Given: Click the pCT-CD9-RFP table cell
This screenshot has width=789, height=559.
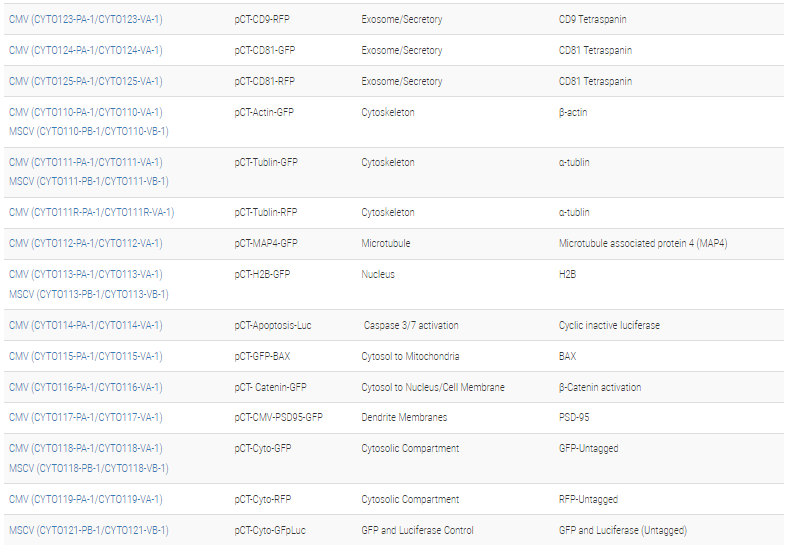Looking at the screenshot, I should click(x=264, y=19).
